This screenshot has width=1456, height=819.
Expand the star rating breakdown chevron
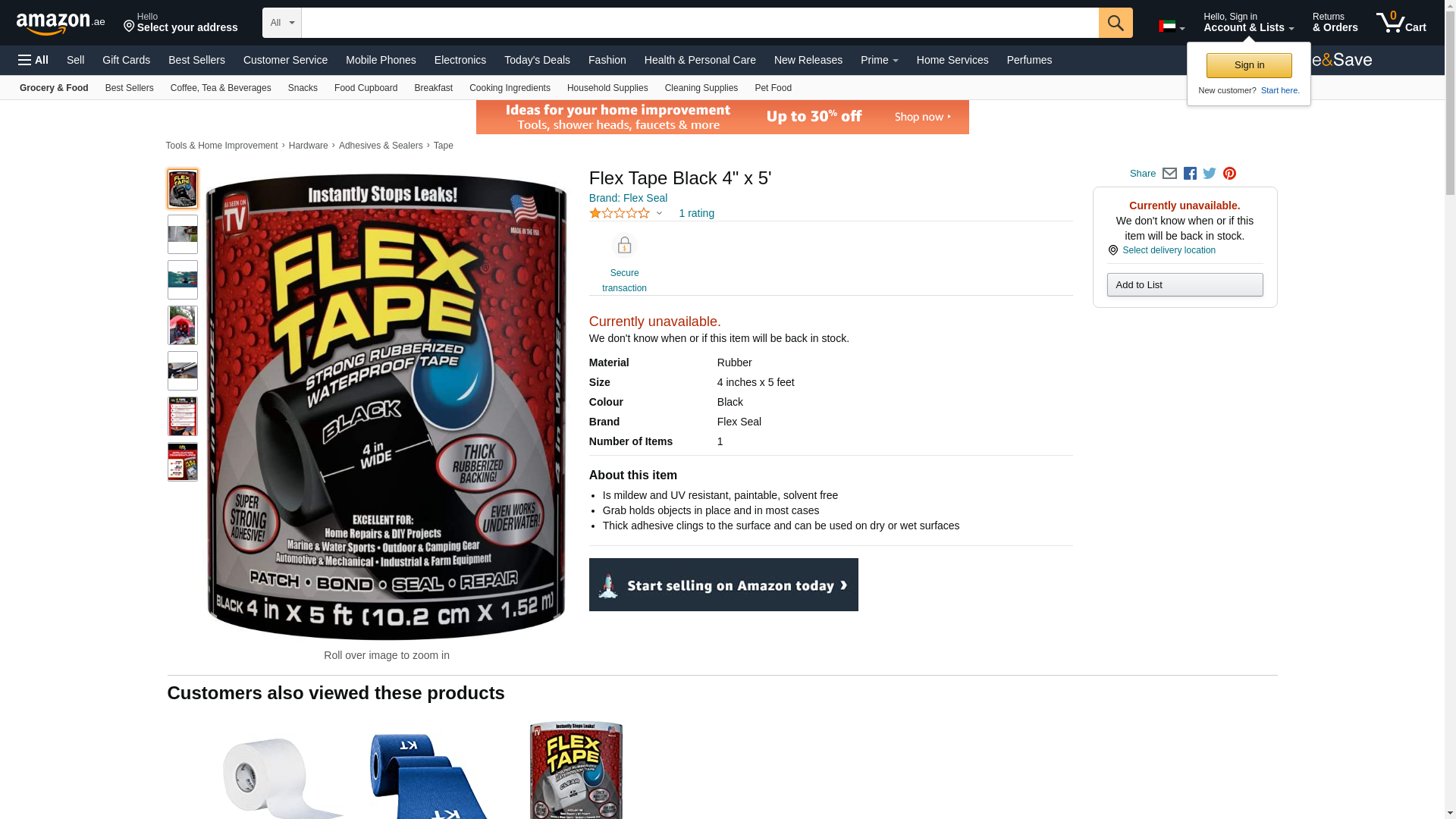point(659,214)
